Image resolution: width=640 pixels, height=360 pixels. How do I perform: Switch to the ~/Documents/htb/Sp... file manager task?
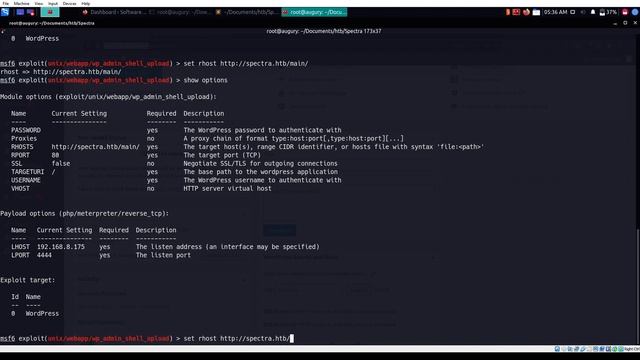(x=247, y=12)
